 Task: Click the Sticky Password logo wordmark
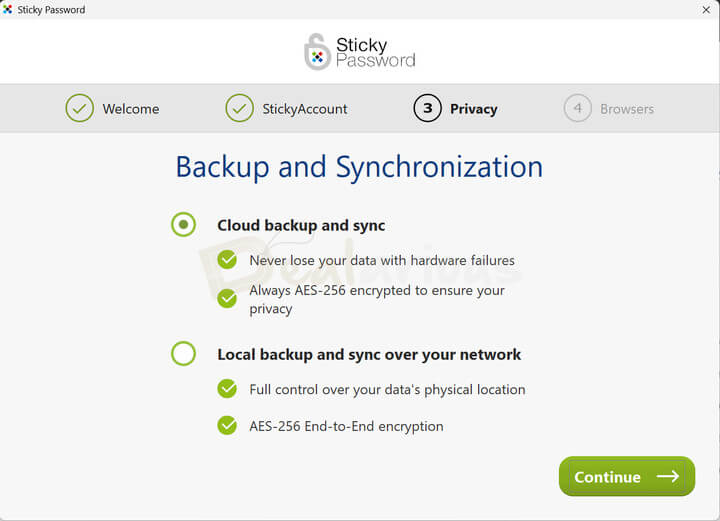(376, 52)
